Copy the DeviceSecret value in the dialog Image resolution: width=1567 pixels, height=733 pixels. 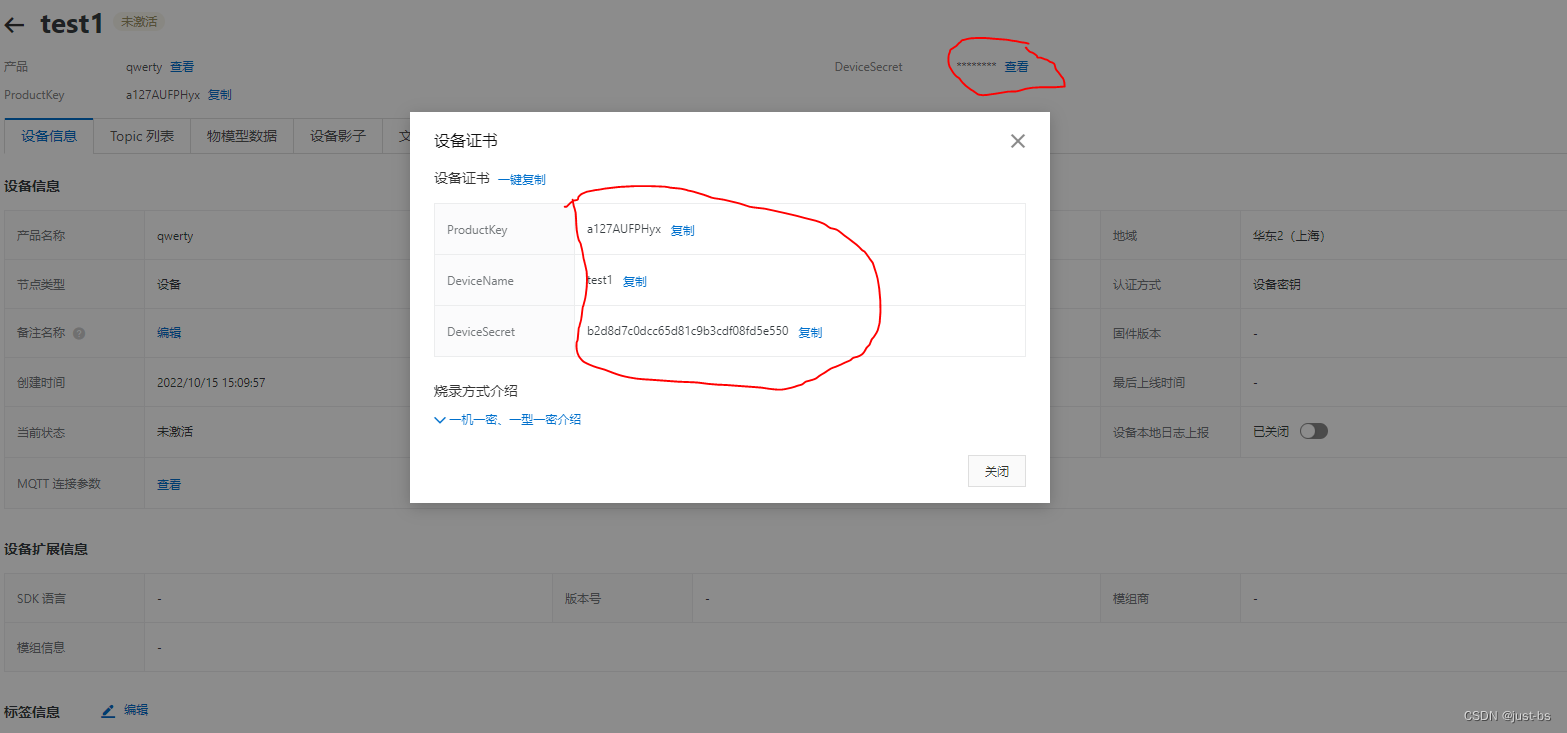pyautogui.click(x=810, y=332)
